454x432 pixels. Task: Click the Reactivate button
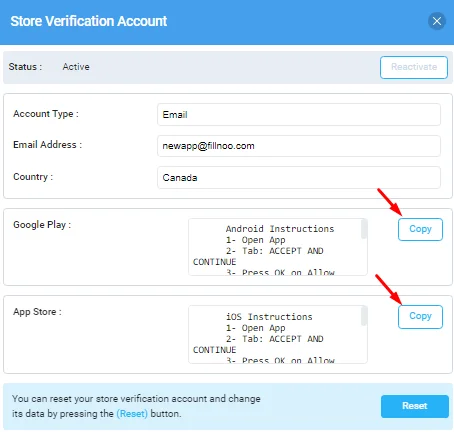(414, 67)
